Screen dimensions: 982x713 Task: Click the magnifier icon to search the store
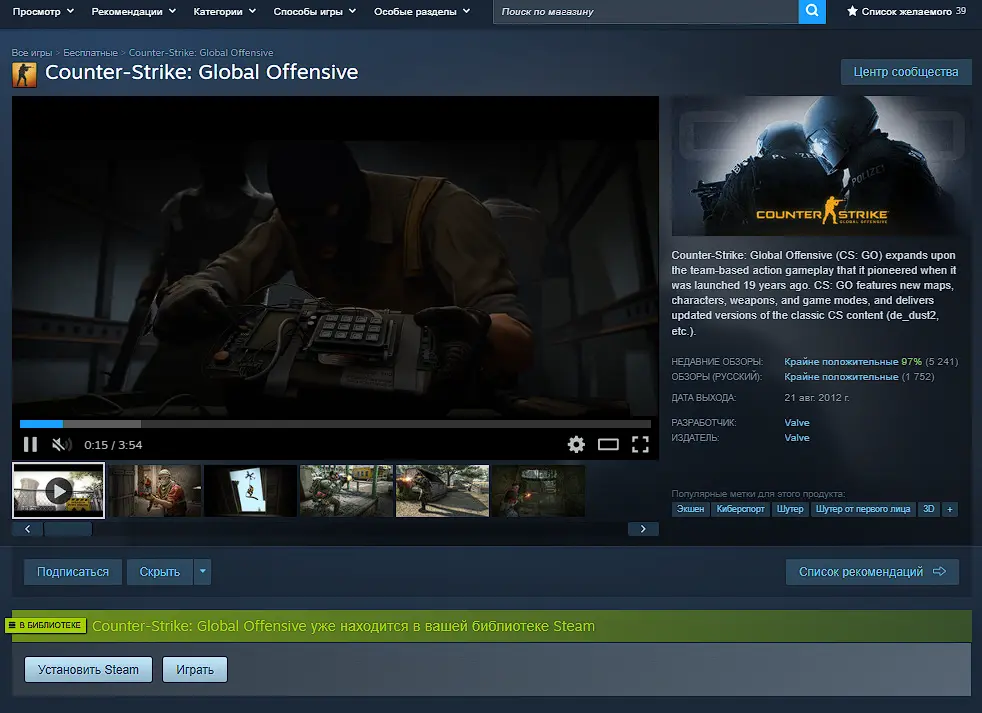(811, 12)
